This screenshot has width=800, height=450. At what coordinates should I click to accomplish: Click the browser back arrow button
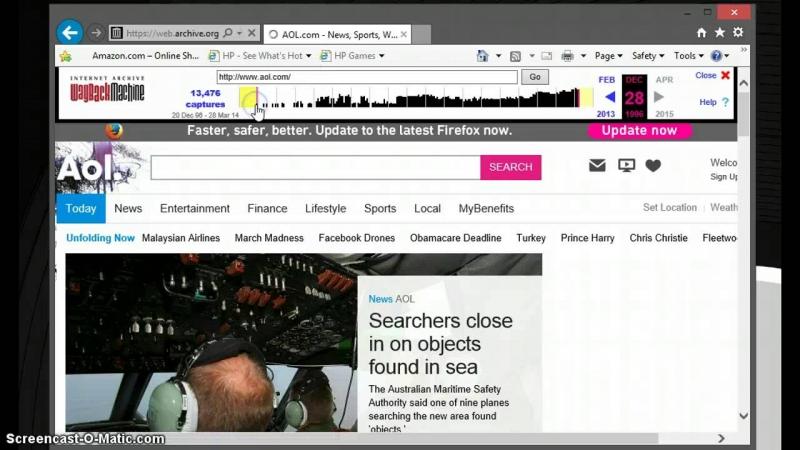point(69,32)
